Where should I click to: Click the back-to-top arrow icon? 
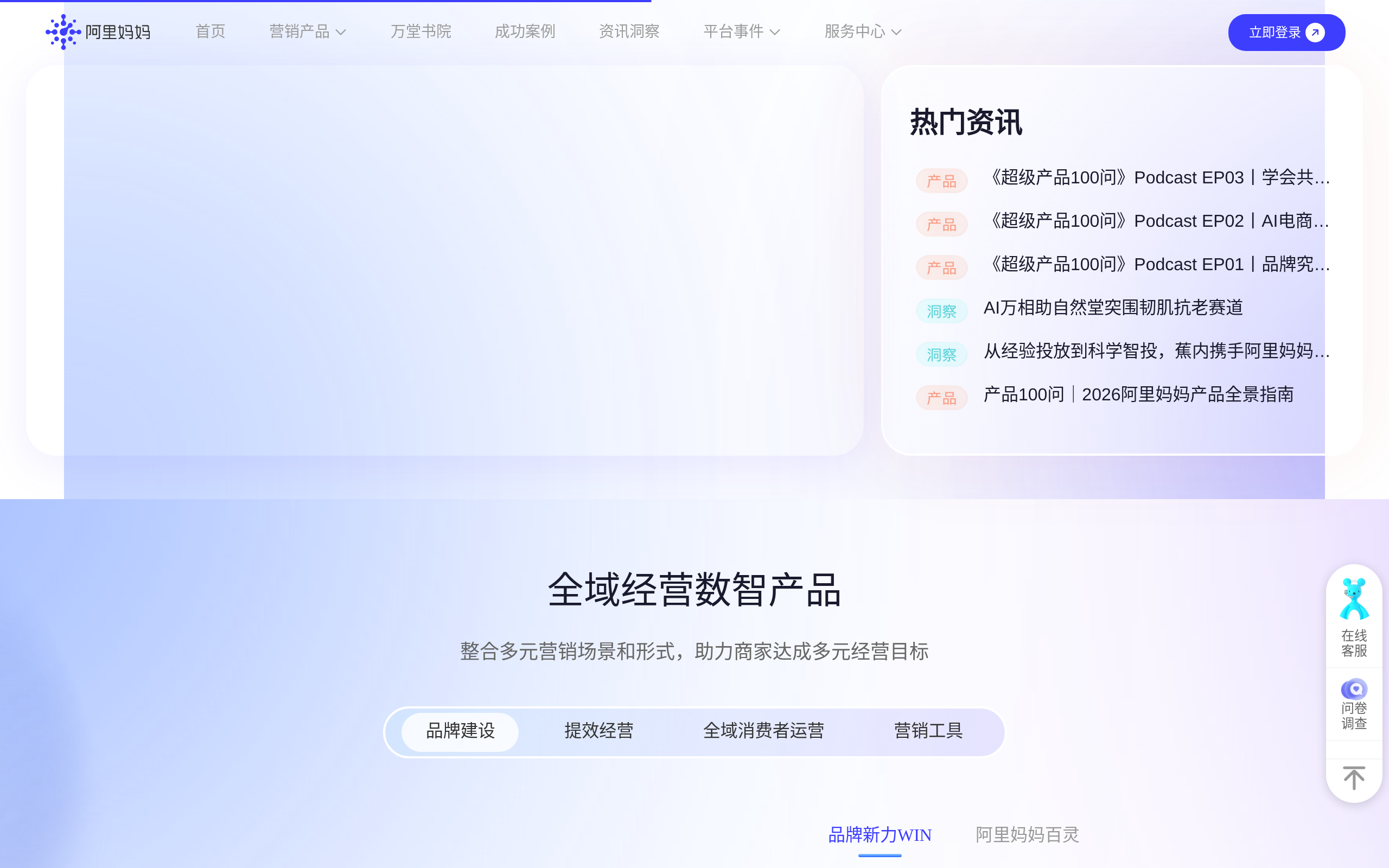tap(1354, 778)
